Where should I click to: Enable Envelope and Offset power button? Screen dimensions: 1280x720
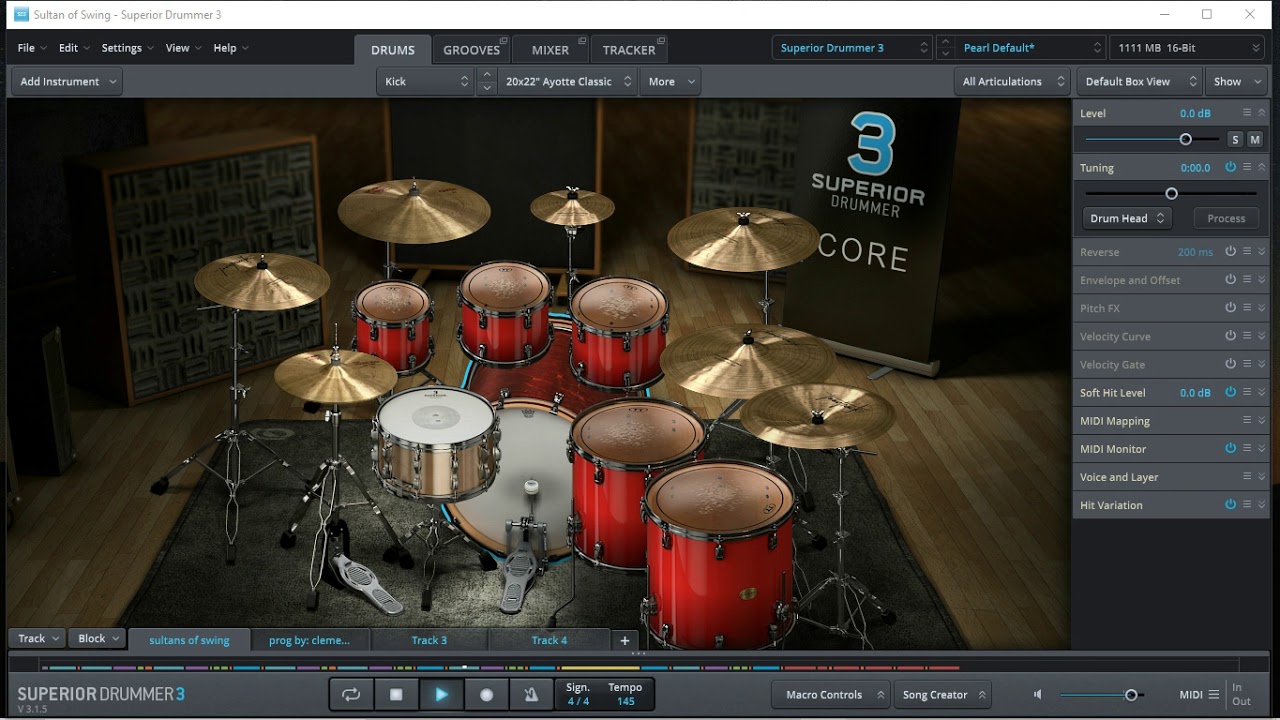[x=1231, y=279]
